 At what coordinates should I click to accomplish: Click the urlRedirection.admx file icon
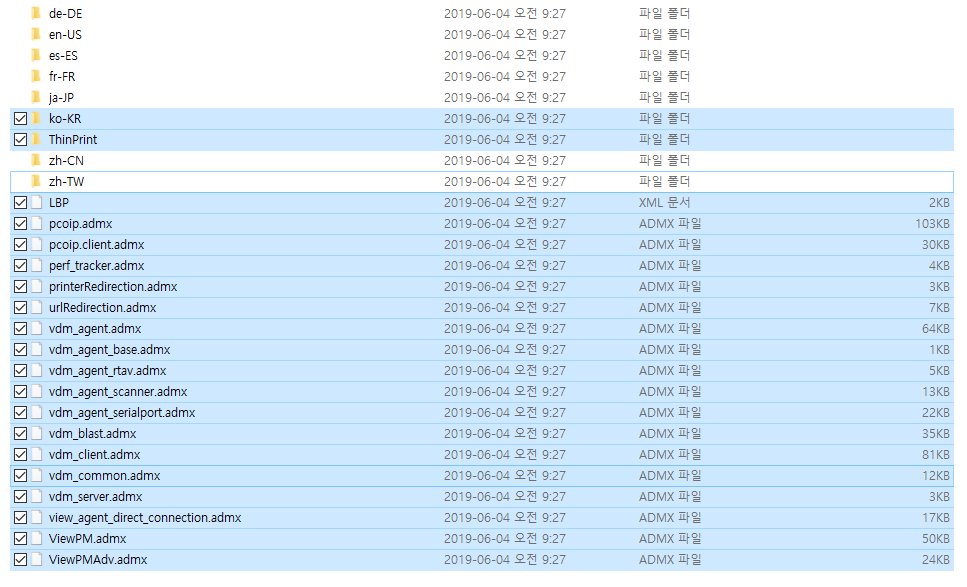click(x=37, y=307)
